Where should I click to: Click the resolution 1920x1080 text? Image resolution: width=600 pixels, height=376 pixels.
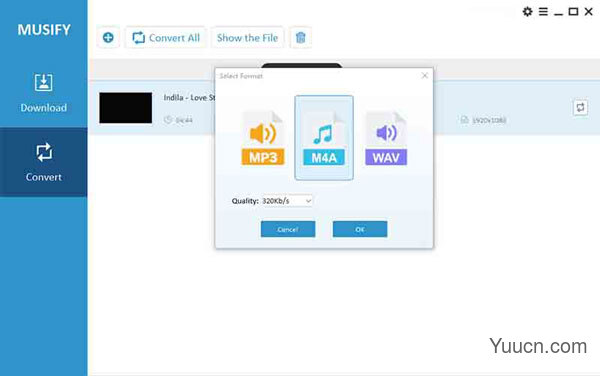tap(489, 120)
